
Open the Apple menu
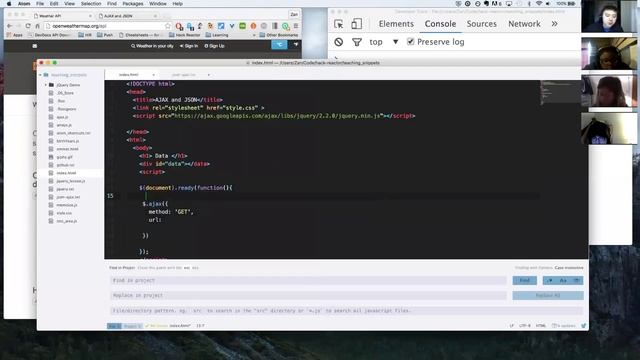9,4
